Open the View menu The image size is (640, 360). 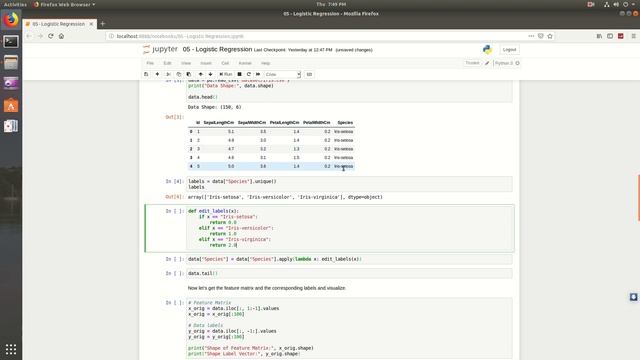pos(186,63)
